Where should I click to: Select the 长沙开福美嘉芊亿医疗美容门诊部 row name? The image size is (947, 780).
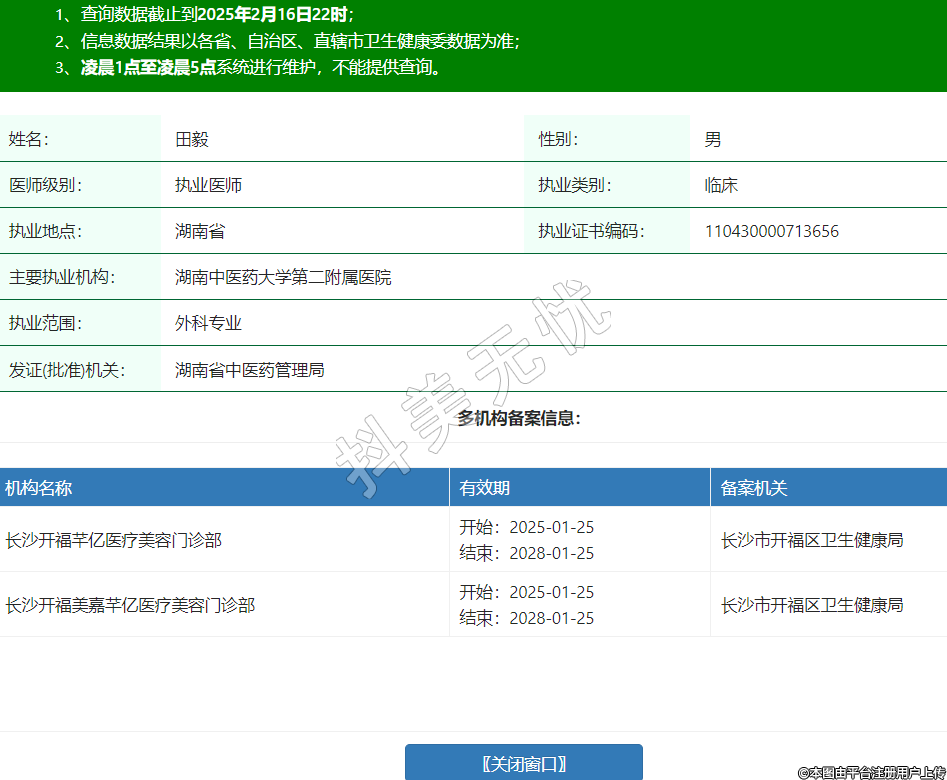tap(130, 605)
